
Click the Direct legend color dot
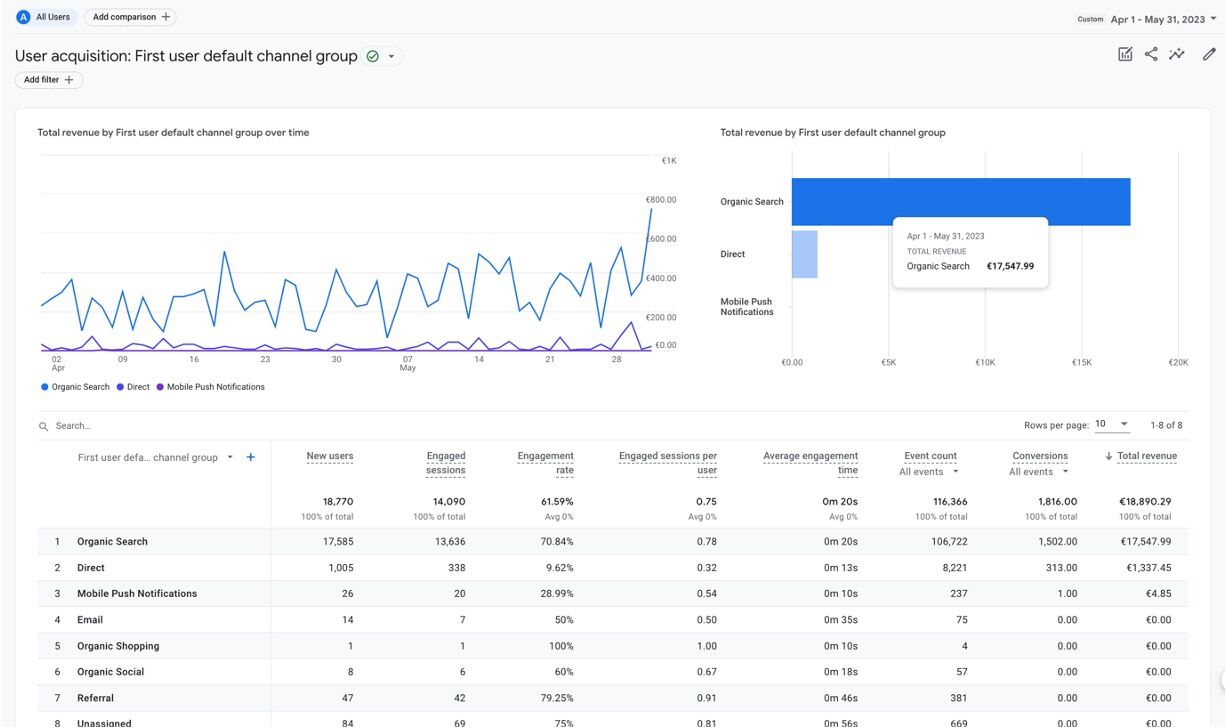pyautogui.click(x=118, y=386)
